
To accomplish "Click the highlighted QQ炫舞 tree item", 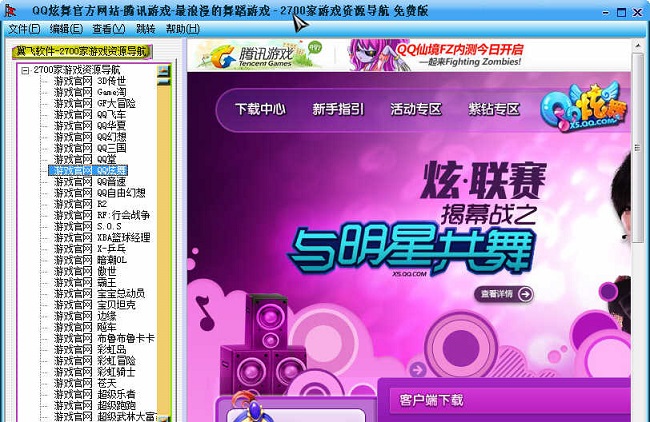I will coord(88,170).
